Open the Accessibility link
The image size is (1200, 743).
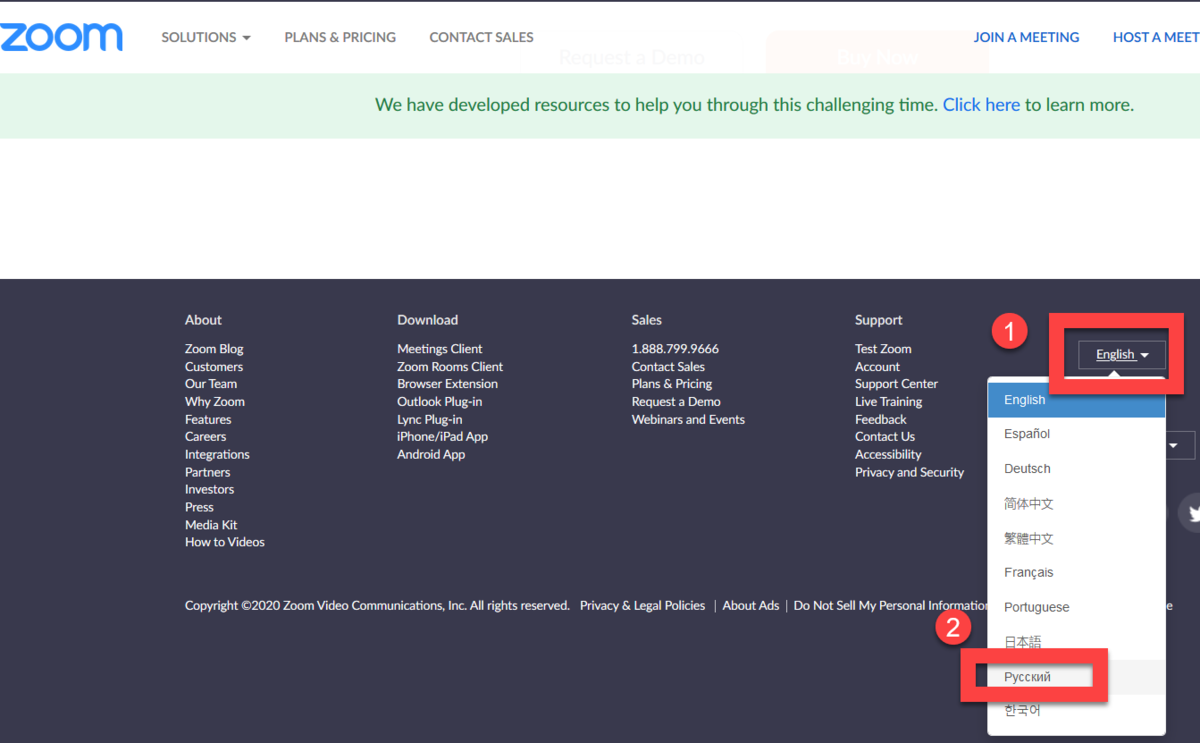[888, 455]
